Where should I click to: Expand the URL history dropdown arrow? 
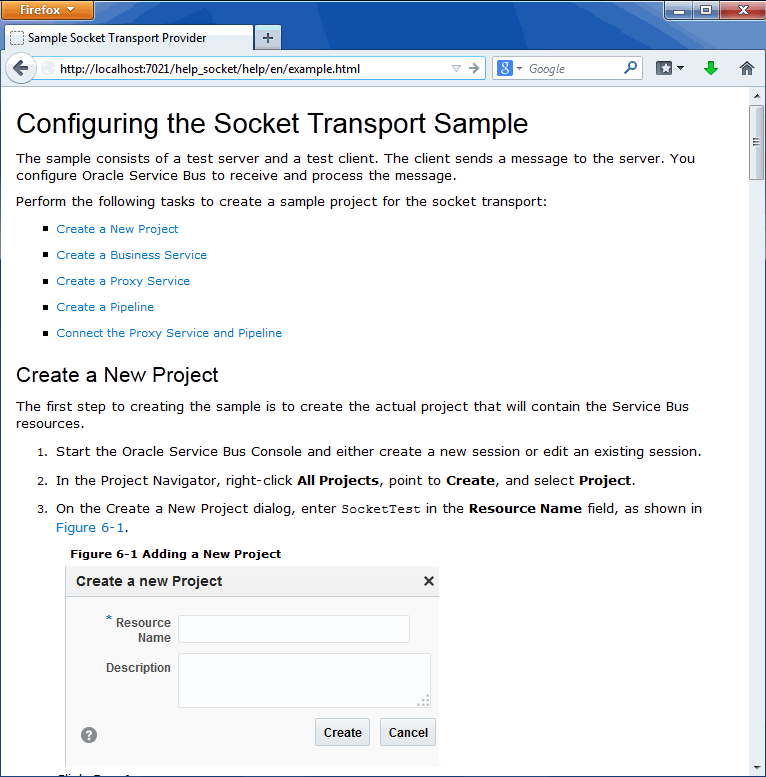pyautogui.click(x=456, y=68)
